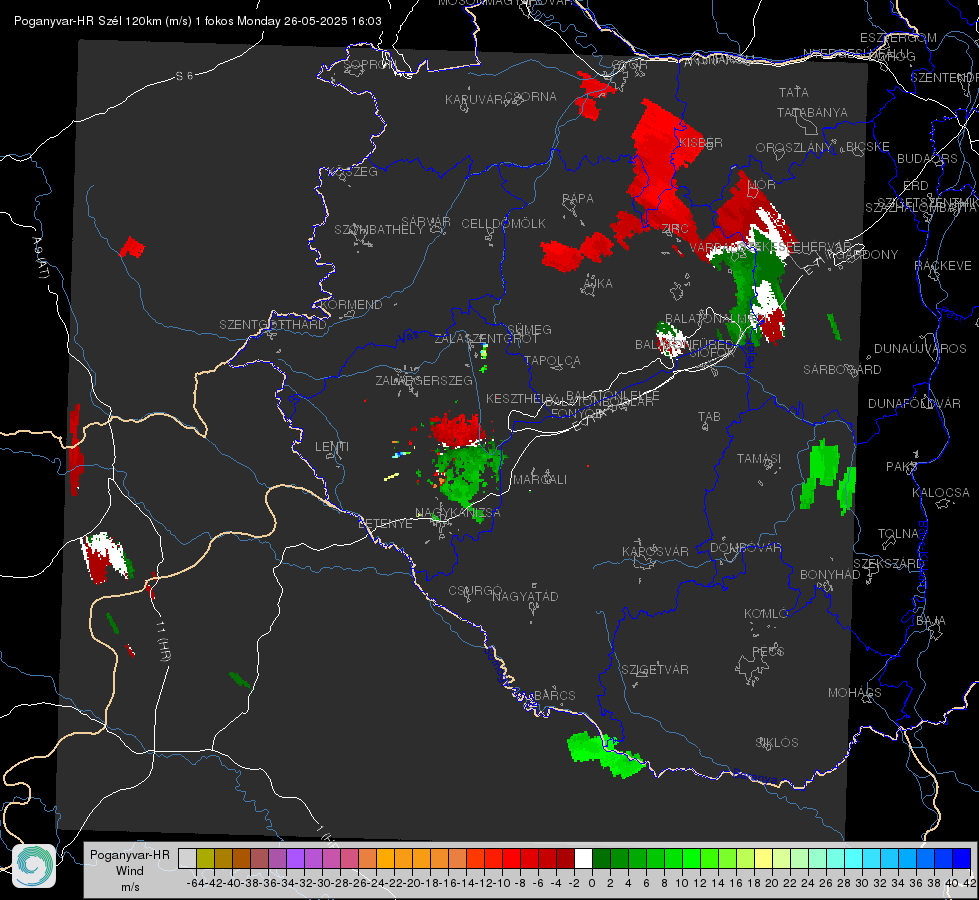Viewport: 979px width, 900px height.
Task: Click the DOMBOVAR label
Action: [x=745, y=547]
